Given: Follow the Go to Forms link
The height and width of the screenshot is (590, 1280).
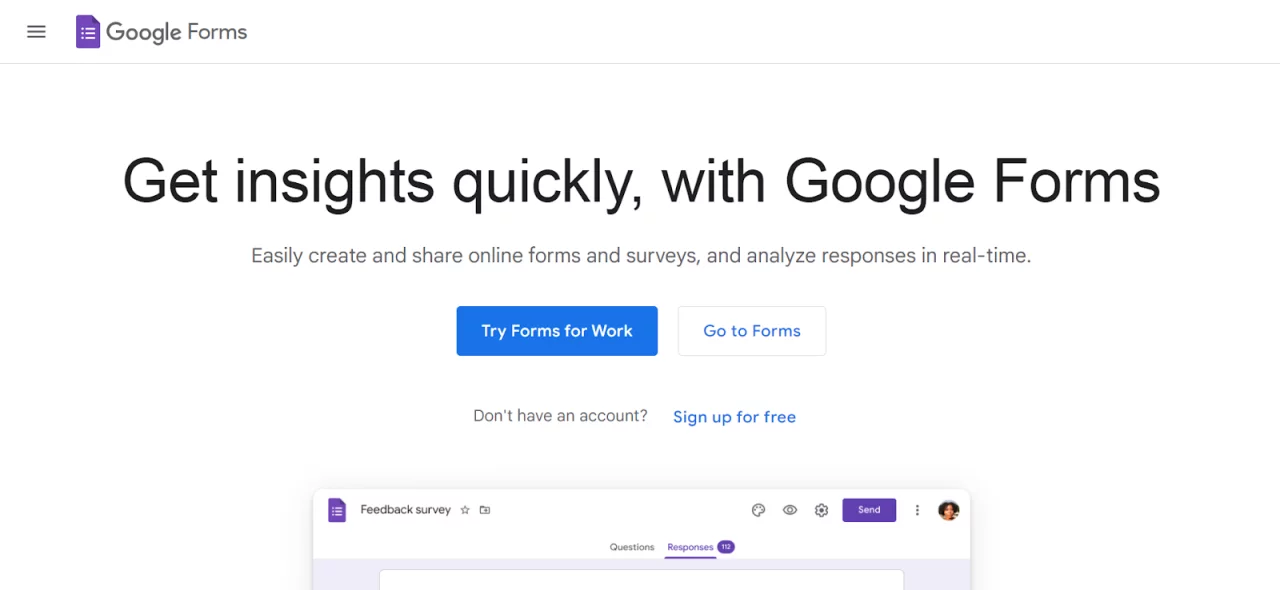Looking at the screenshot, I should pos(751,331).
